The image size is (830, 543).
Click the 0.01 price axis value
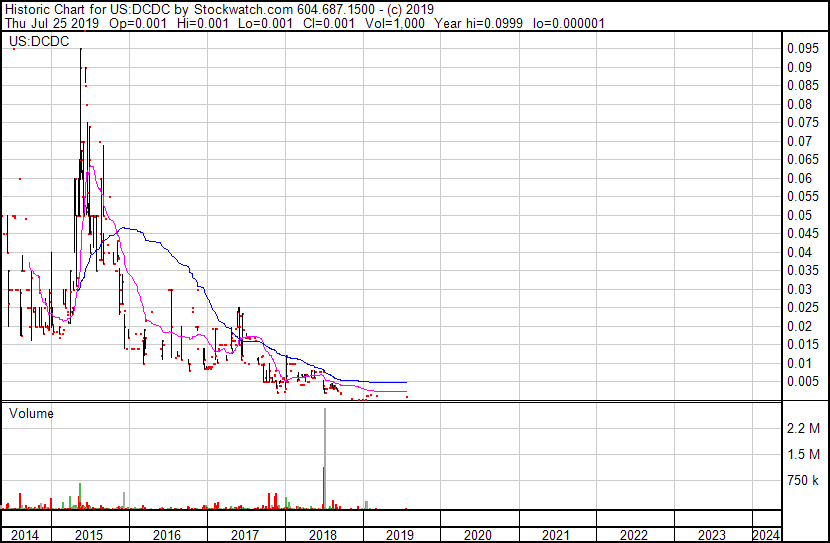coord(799,363)
